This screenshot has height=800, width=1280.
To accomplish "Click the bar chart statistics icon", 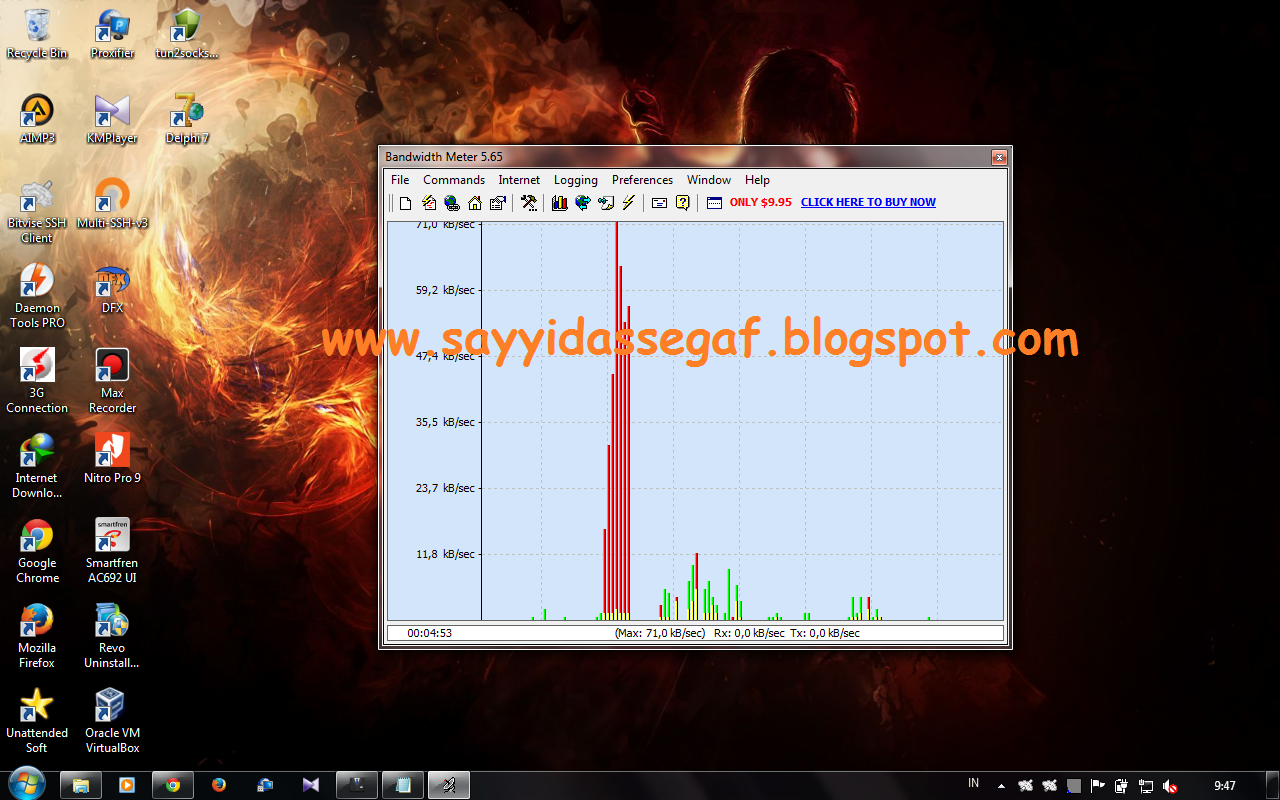I will pos(561,202).
